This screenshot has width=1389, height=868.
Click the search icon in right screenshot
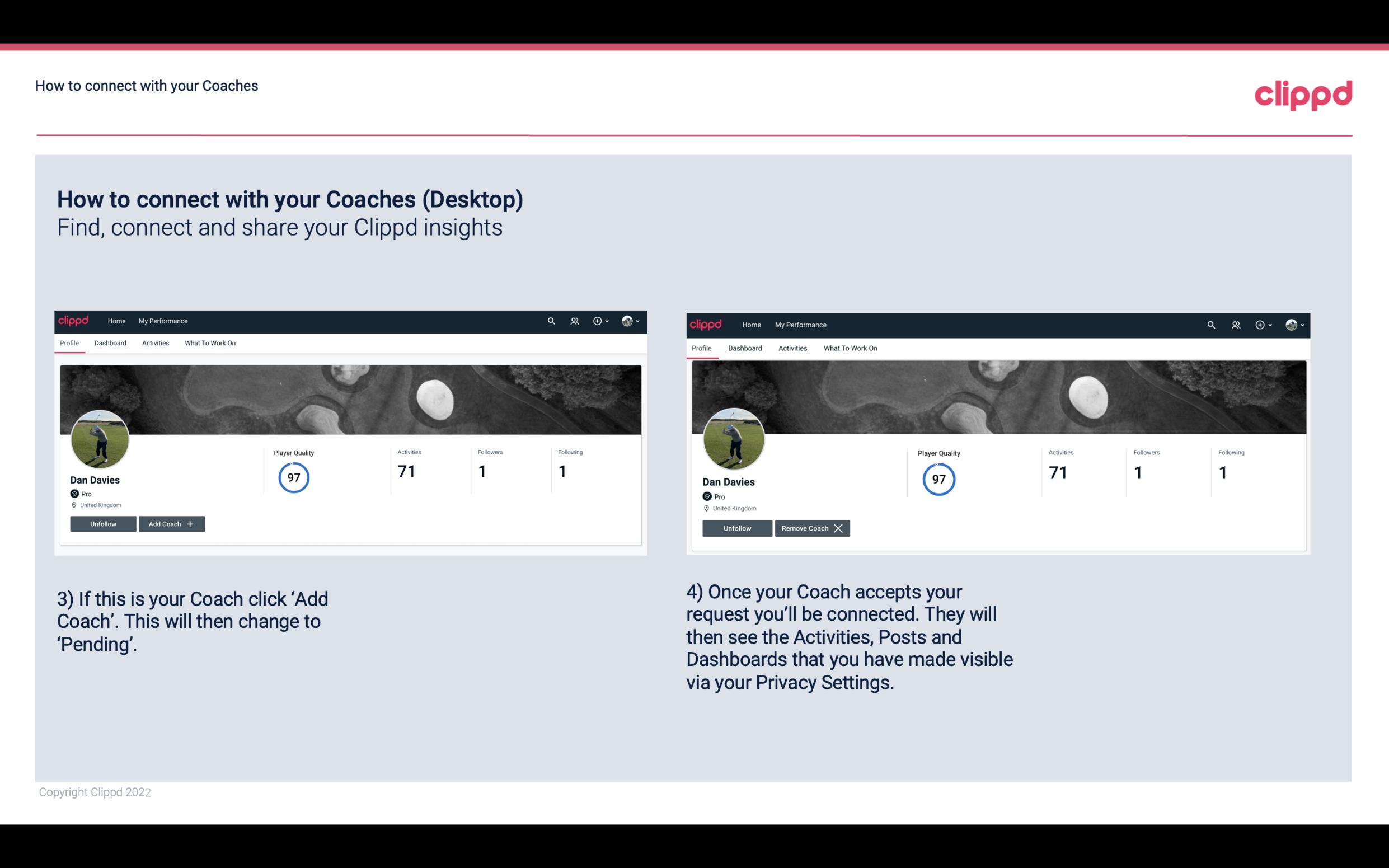(x=1210, y=324)
